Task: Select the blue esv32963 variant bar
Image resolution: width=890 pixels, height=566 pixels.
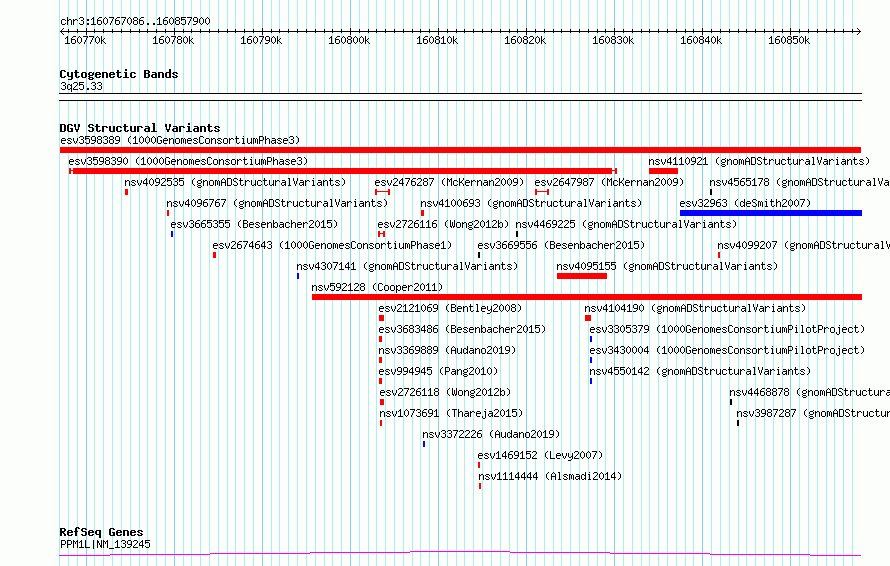Action: pyautogui.click(x=771, y=213)
